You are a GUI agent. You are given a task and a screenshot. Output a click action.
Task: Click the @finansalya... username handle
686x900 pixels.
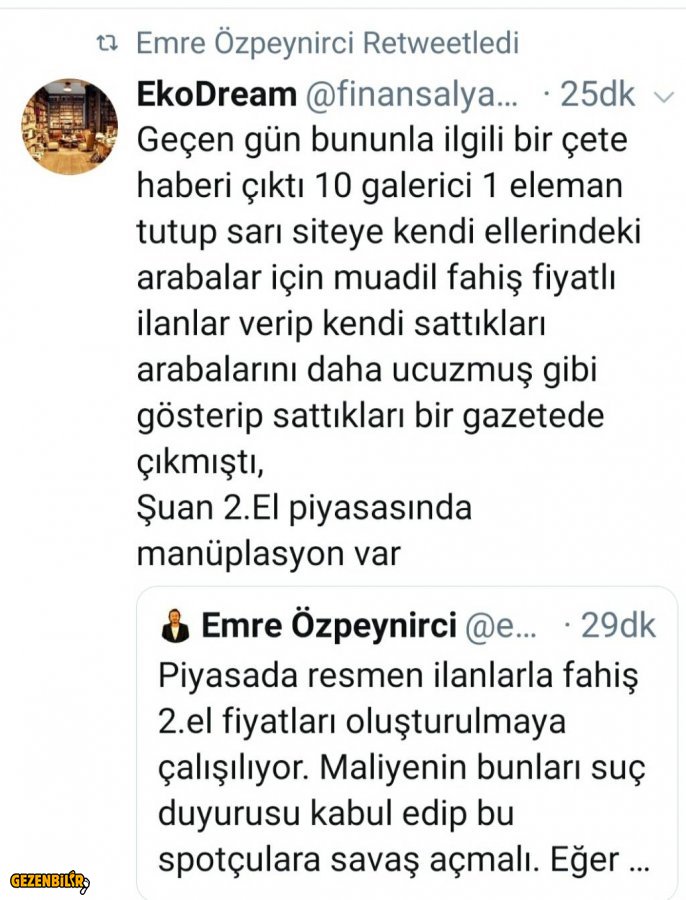click(x=413, y=95)
